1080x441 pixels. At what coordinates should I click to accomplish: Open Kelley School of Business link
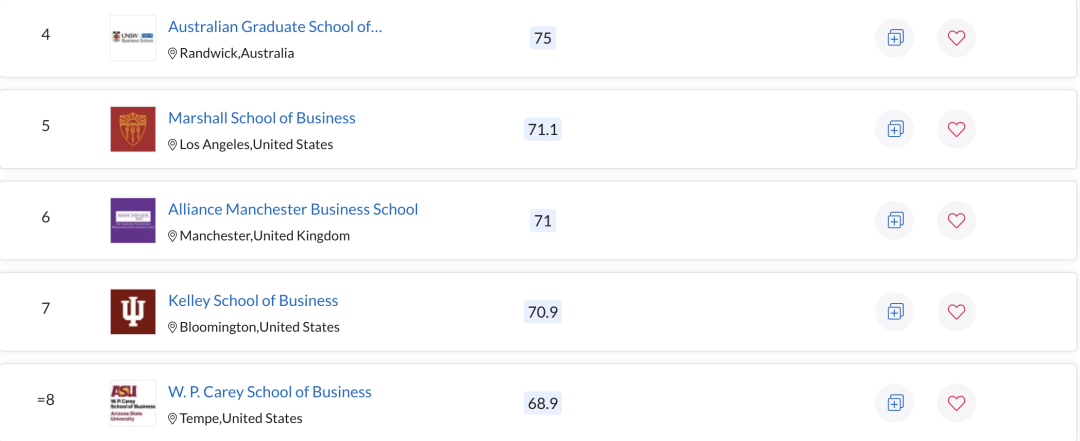[x=253, y=300]
